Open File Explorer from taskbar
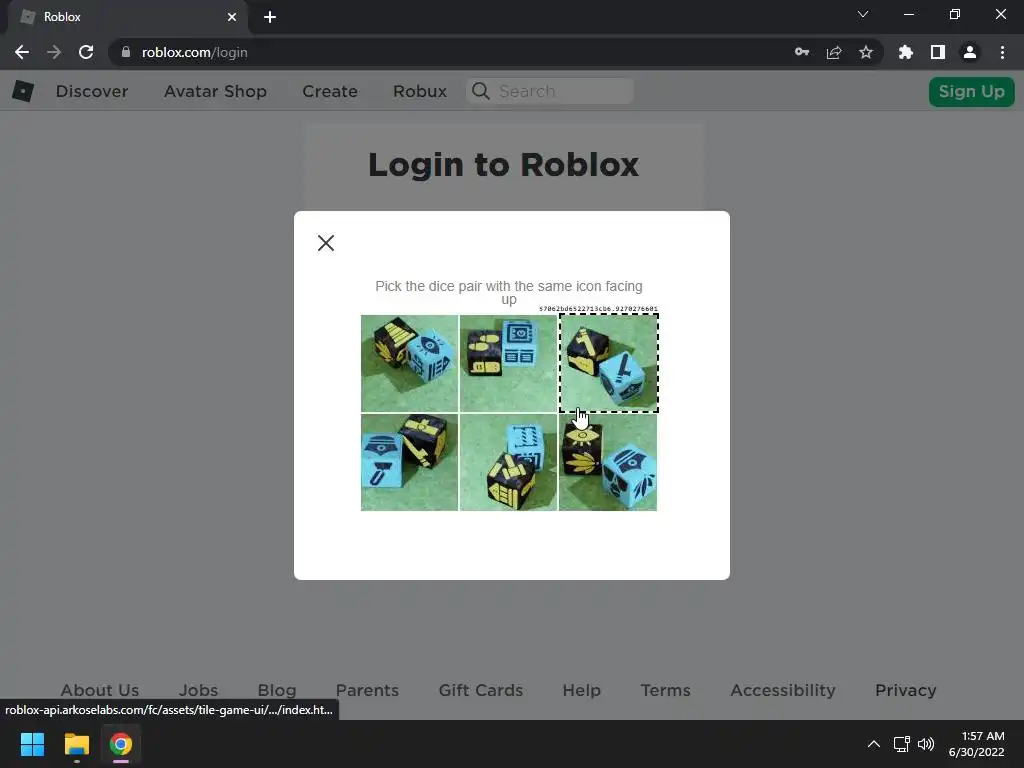This screenshot has width=1024, height=768. (76, 744)
